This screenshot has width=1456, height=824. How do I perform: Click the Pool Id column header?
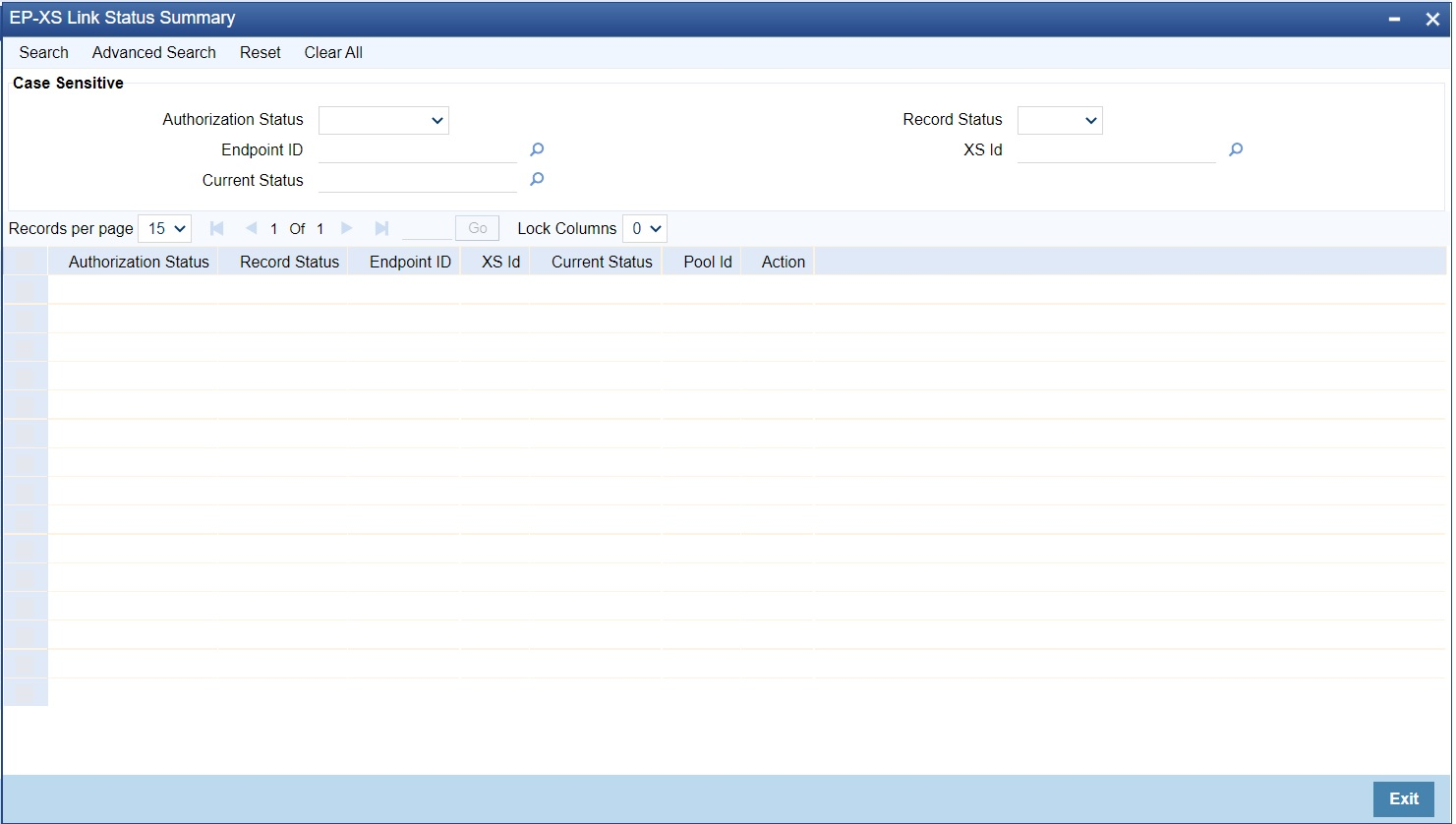click(x=708, y=262)
